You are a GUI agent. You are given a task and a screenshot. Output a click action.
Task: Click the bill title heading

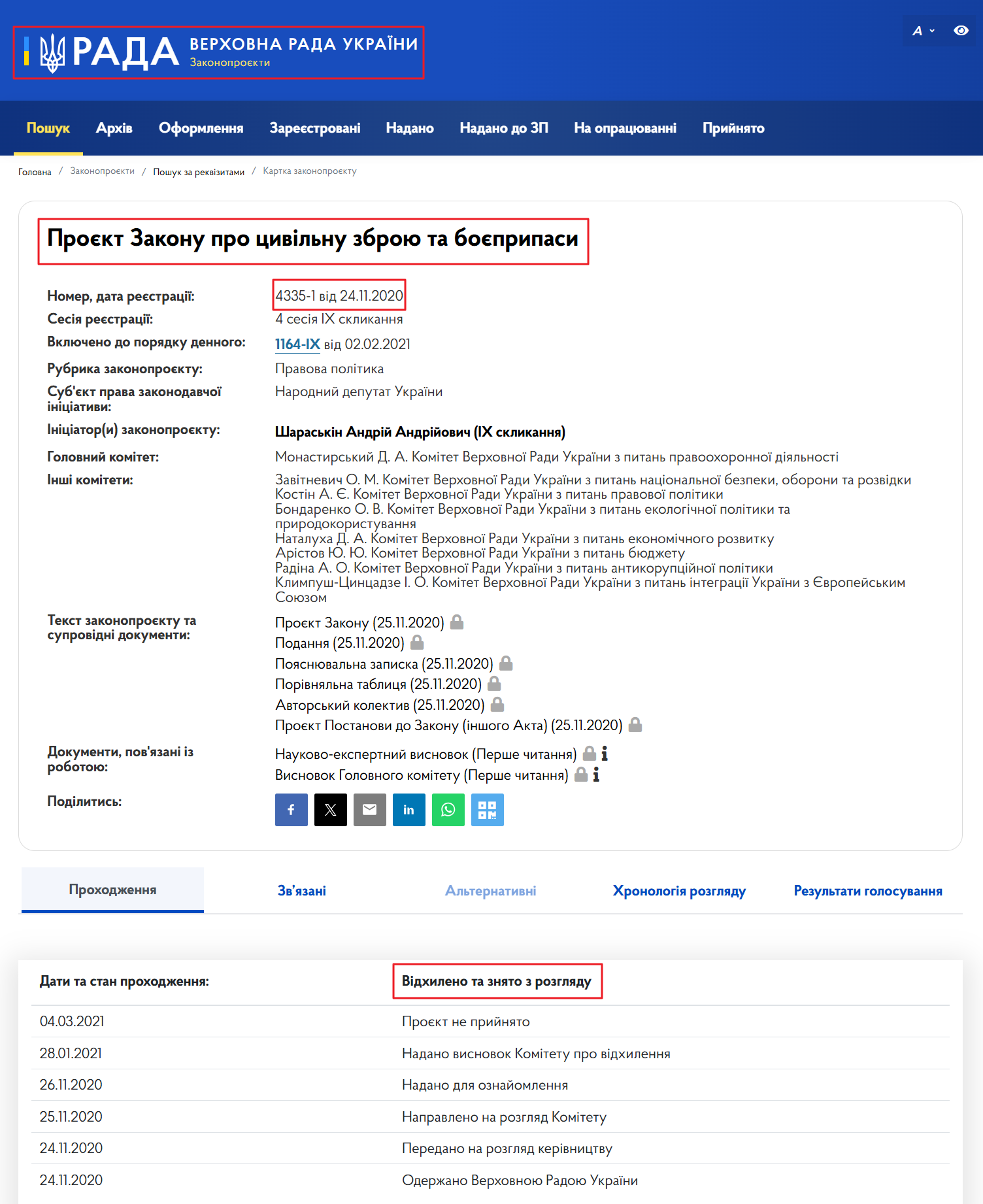312,239
